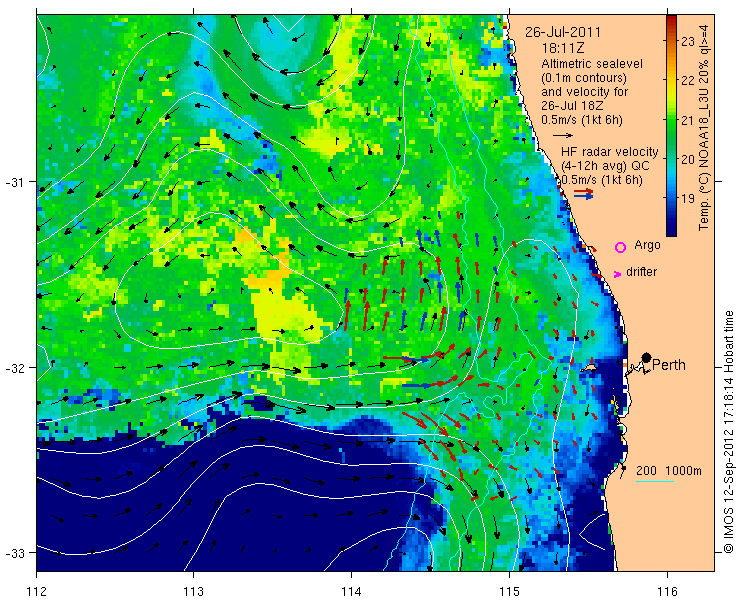Click the temperature color bar

pos(671,126)
